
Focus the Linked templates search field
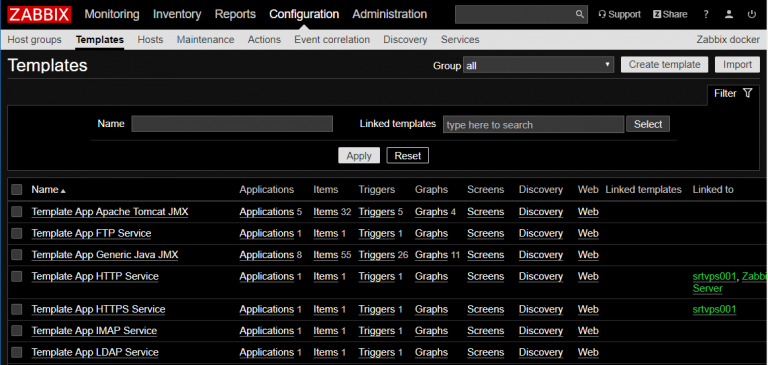(x=533, y=124)
